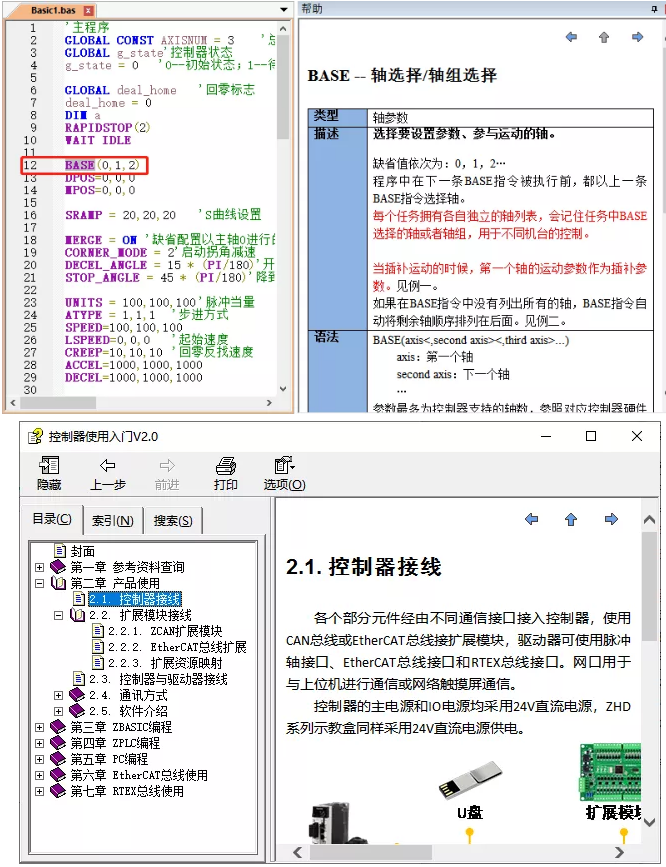Click the help content scroll up arrow

[649, 520]
